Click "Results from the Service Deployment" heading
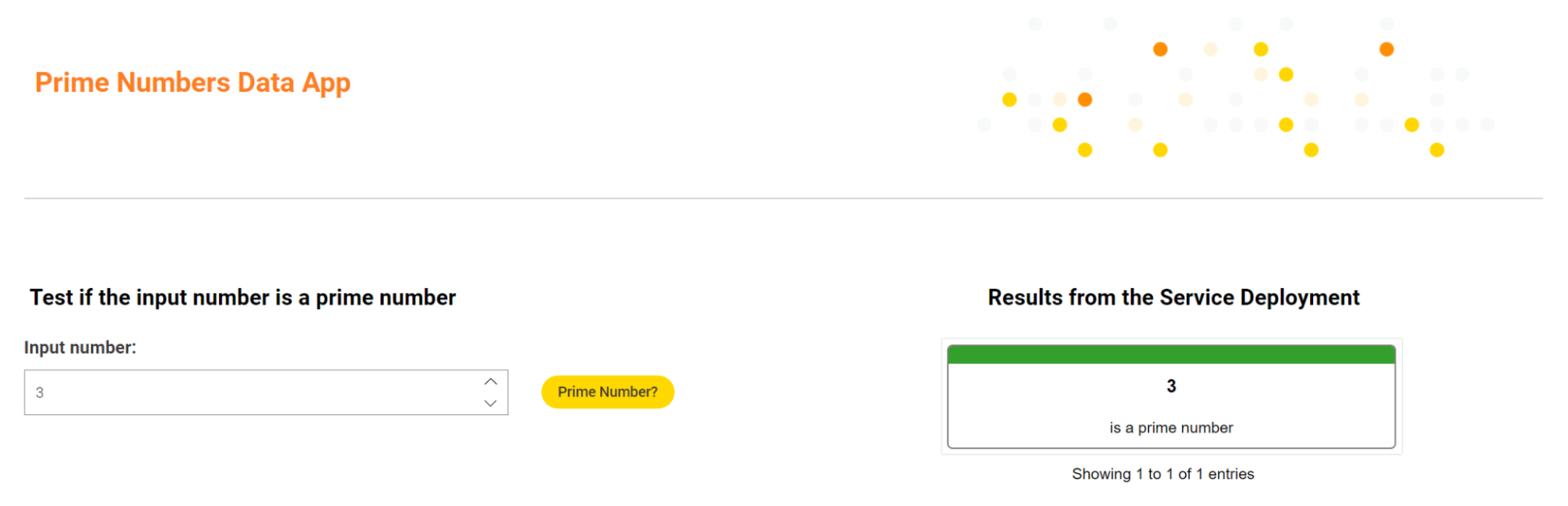The height and width of the screenshot is (506, 1568). point(1173,298)
